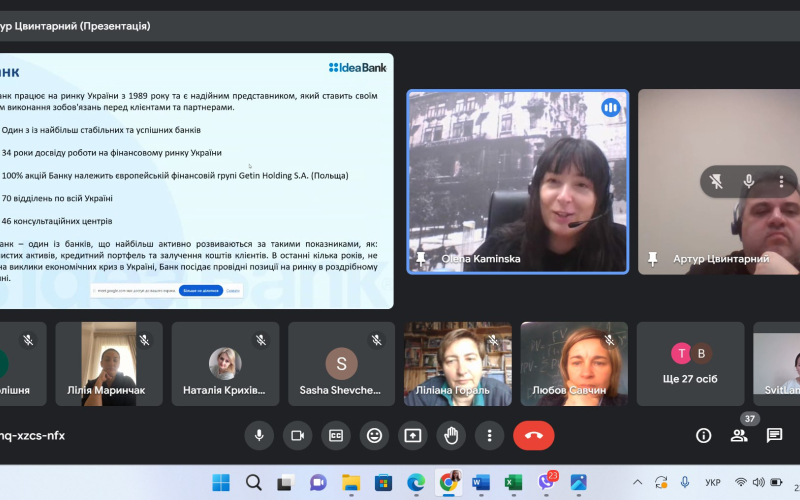Raise your hand in the meeting

(451, 436)
